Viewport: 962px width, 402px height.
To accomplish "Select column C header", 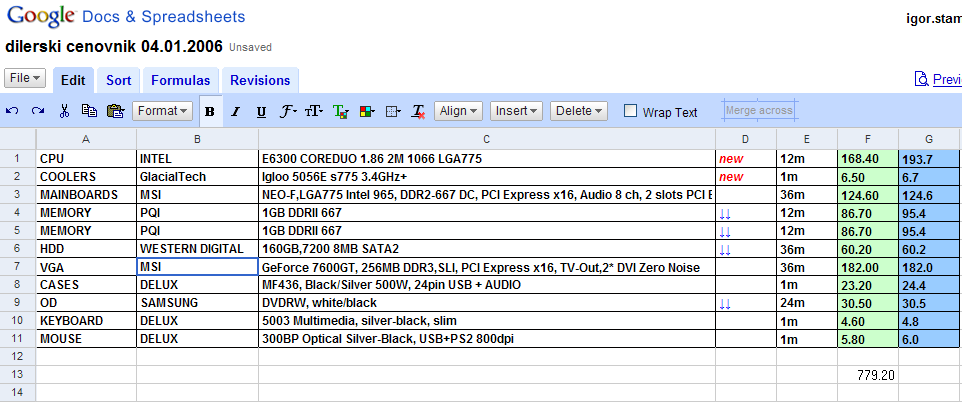I will click(x=487, y=139).
